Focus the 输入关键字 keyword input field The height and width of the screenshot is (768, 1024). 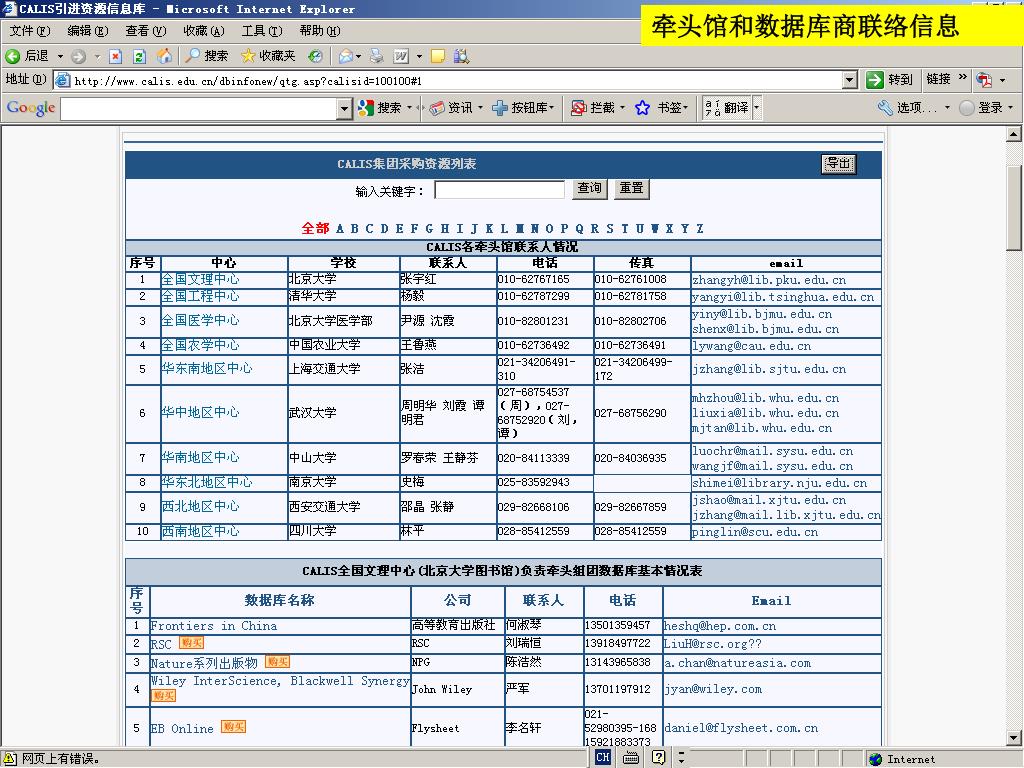tap(500, 190)
